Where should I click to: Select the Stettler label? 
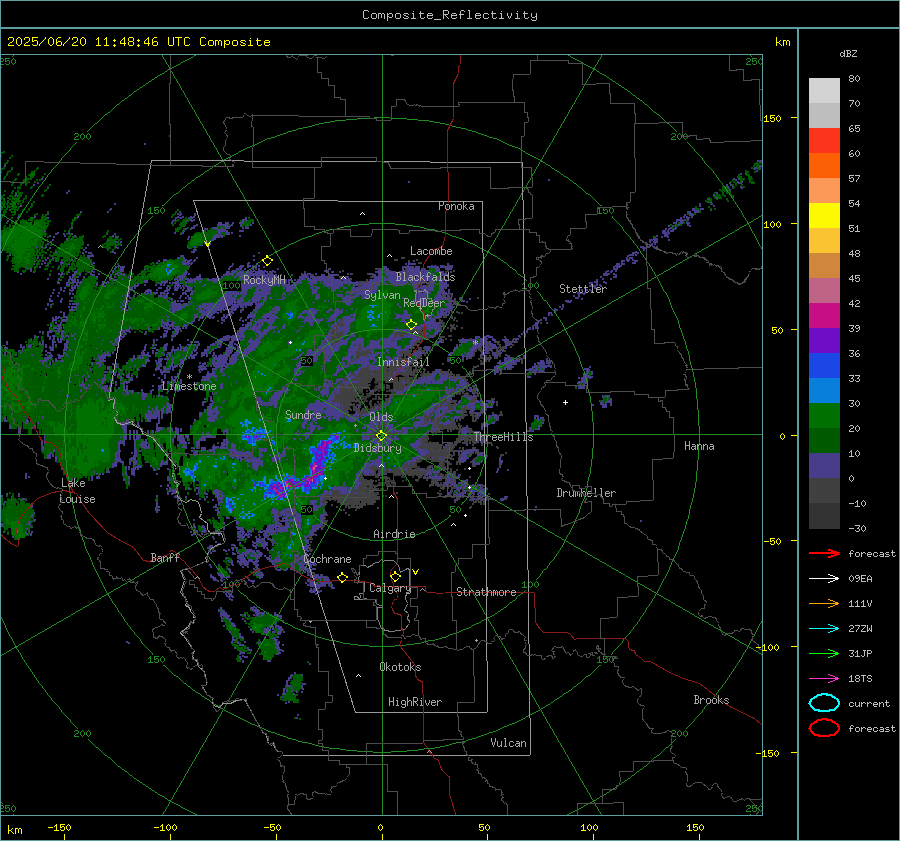click(x=583, y=289)
